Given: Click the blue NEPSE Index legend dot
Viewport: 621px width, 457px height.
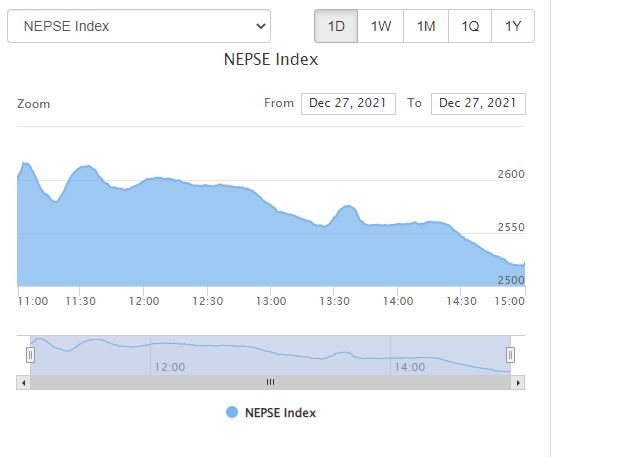Looking at the screenshot, I should [233, 412].
